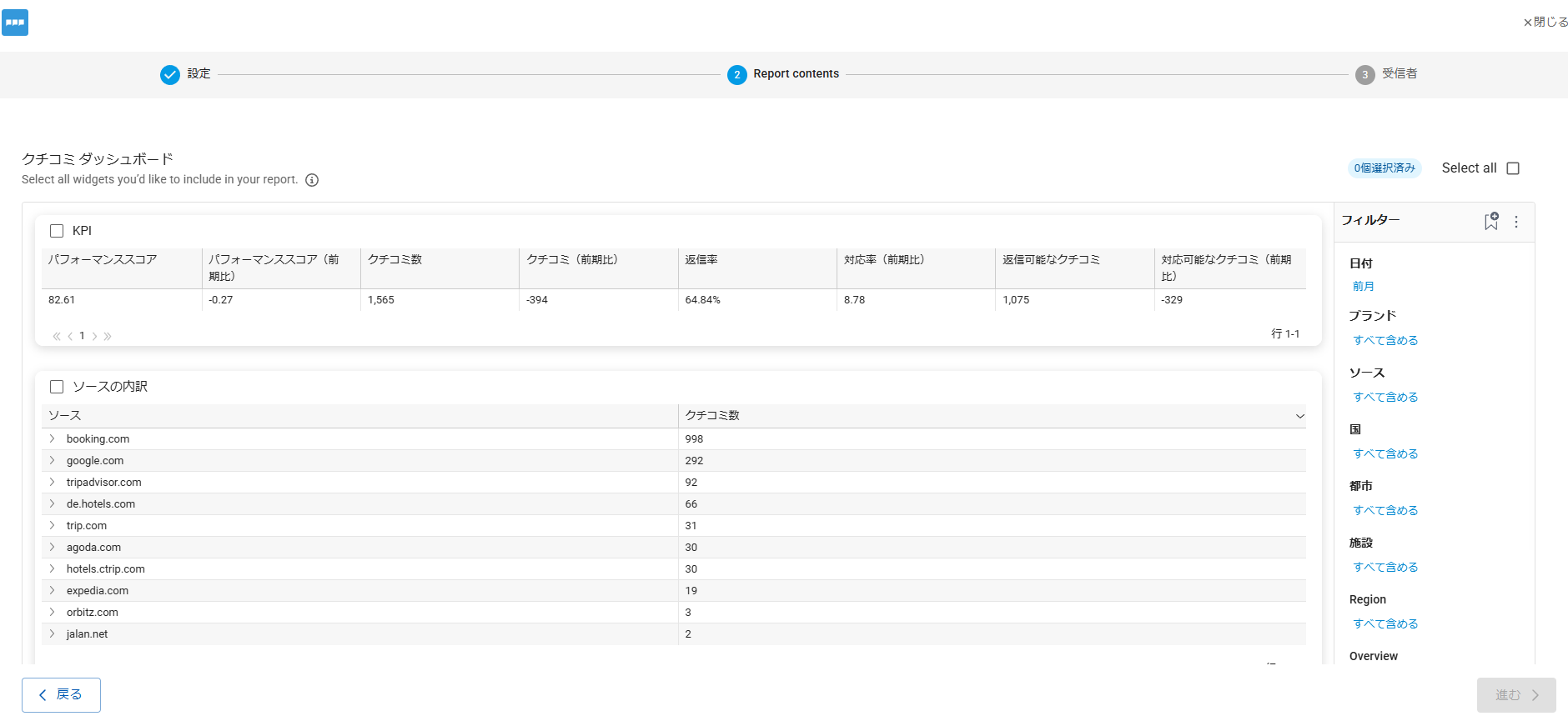Screen dimensions: 1568x721
Task: Click the info icon beside report instructions
Action: click(312, 180)
